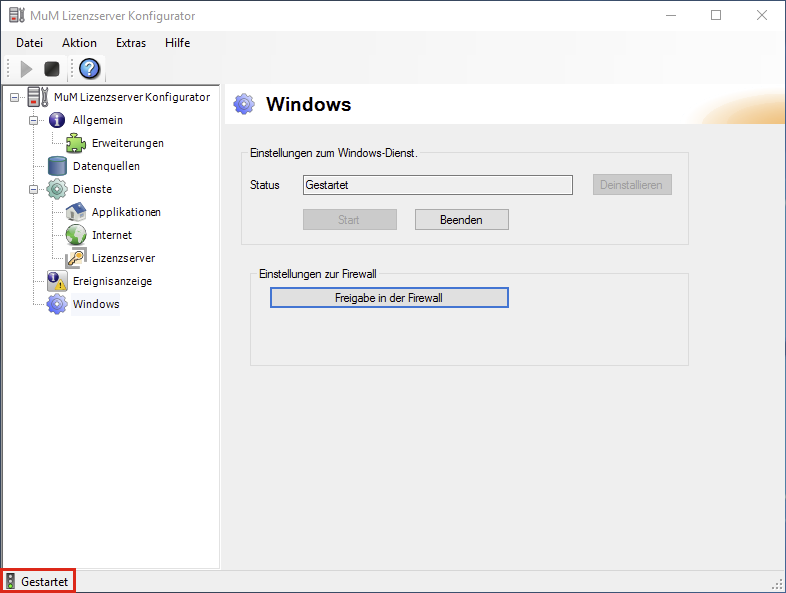Collapse the Allgemein tree branch

tap(33, 120)
